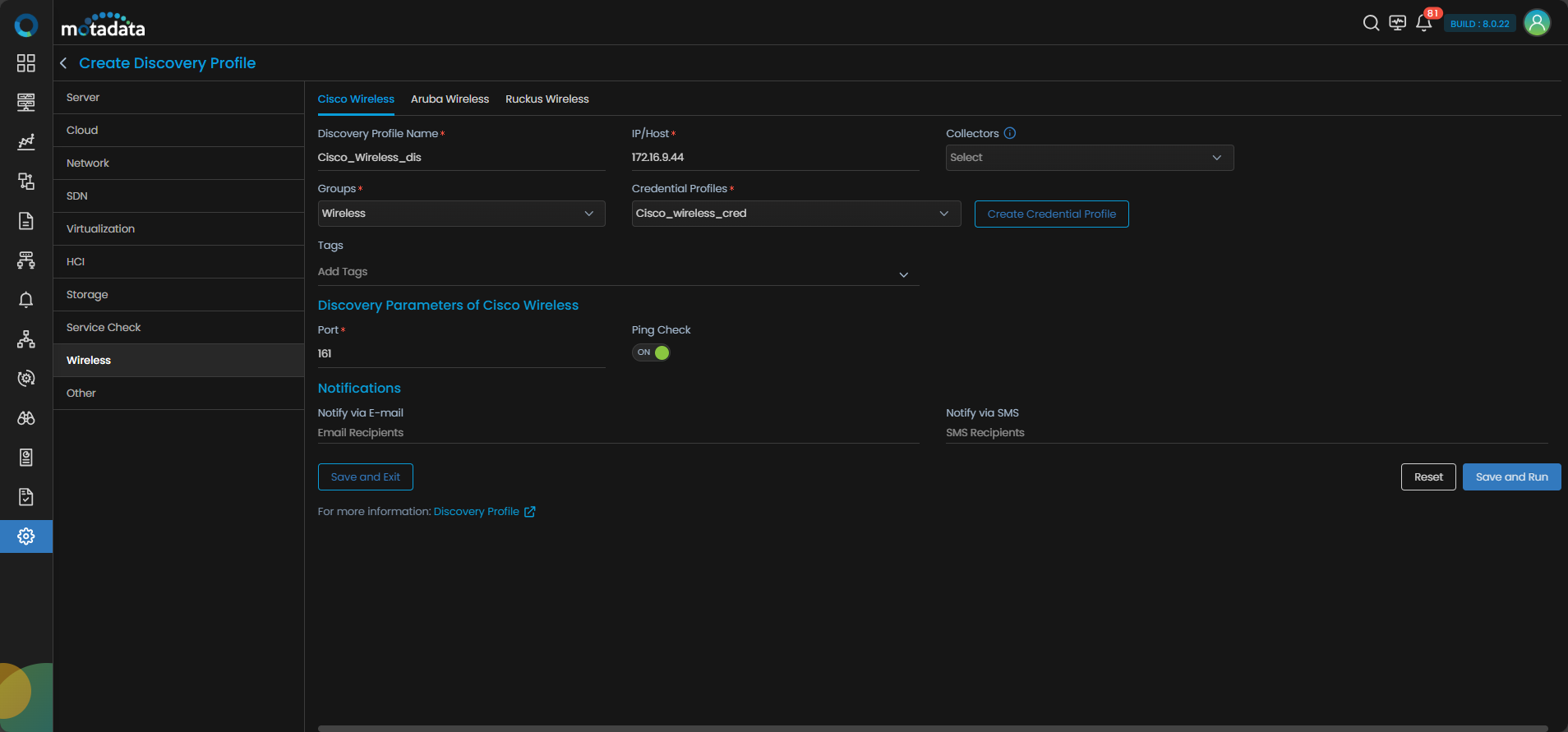The image size is (1568, 732).
Task: Open the dashboard grid icon in sidebar
Action: coord(26,63)
